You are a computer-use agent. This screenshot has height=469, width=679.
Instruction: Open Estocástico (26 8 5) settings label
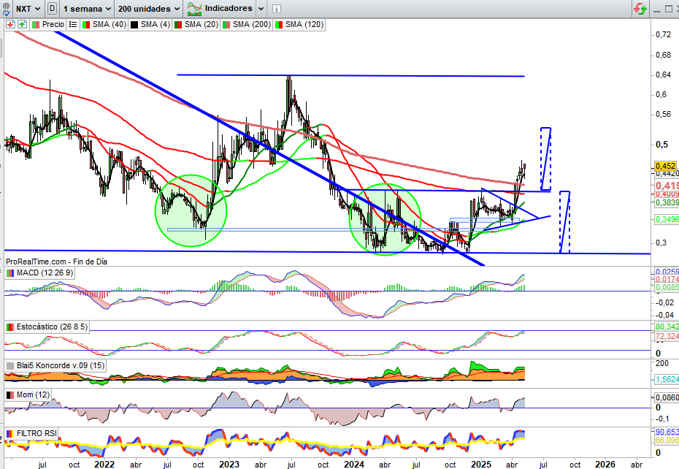click(52, 327)
